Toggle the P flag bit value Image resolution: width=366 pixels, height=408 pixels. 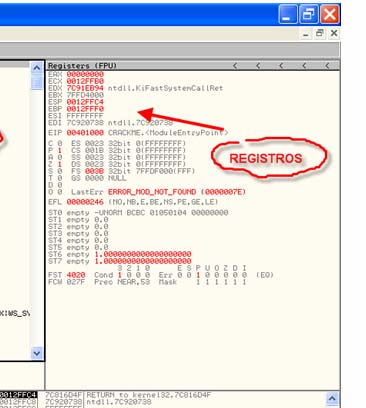tap(60, 151)
